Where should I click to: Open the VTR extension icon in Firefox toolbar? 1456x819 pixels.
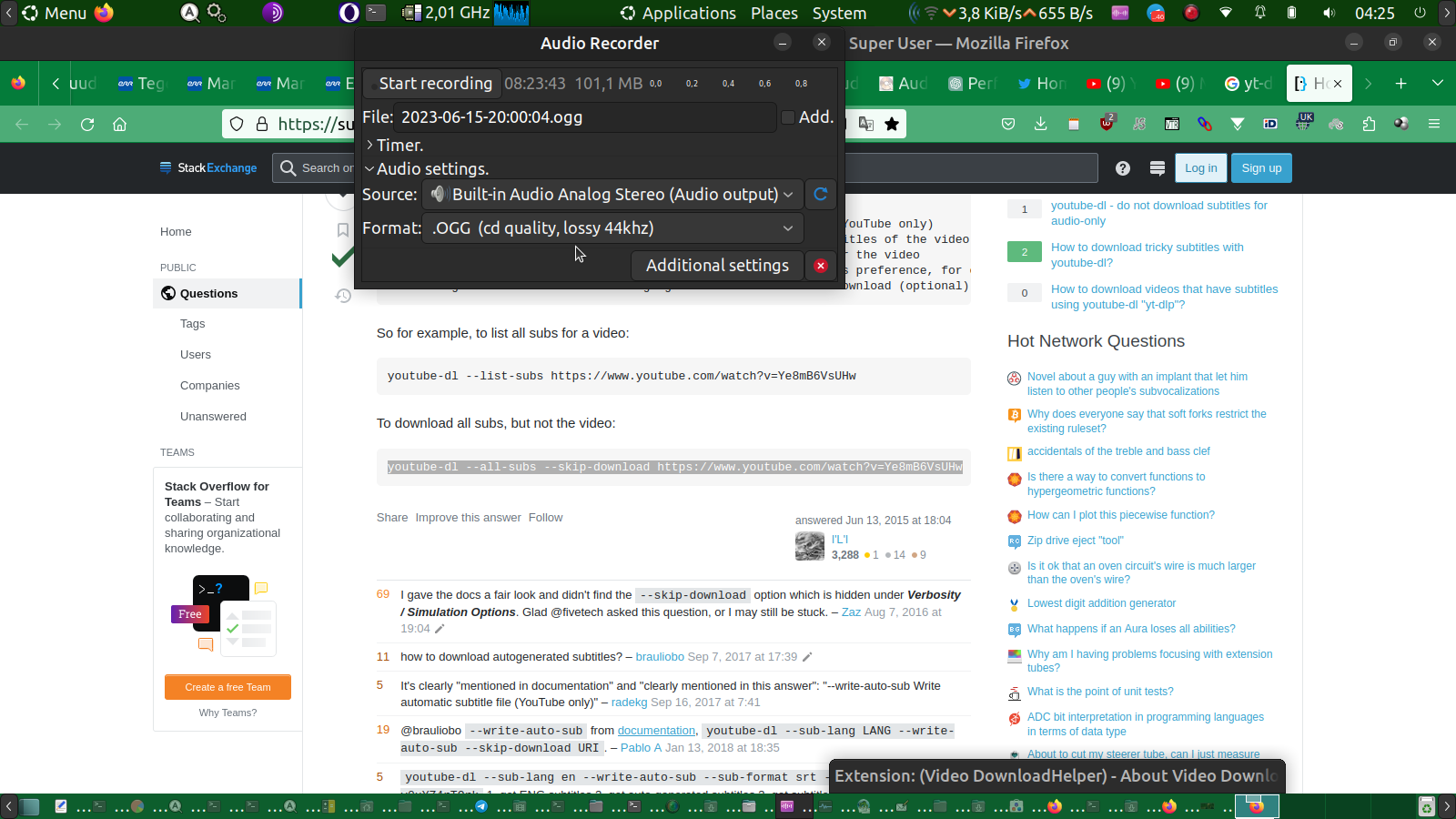(1172, 124)
